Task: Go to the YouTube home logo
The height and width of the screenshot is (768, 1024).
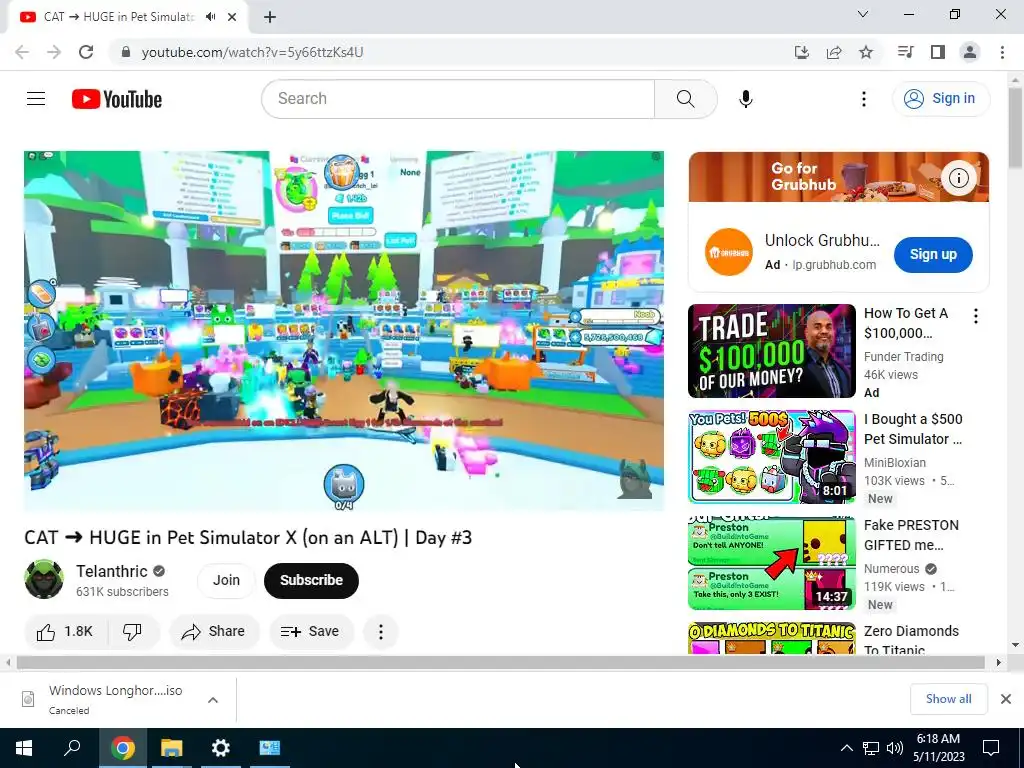Action: [x=117, y=99]
